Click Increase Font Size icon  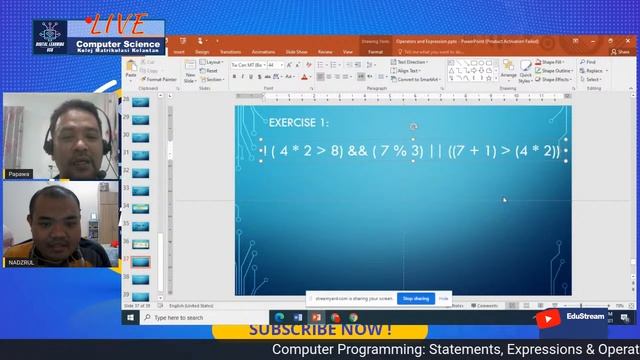coord(289,65)
